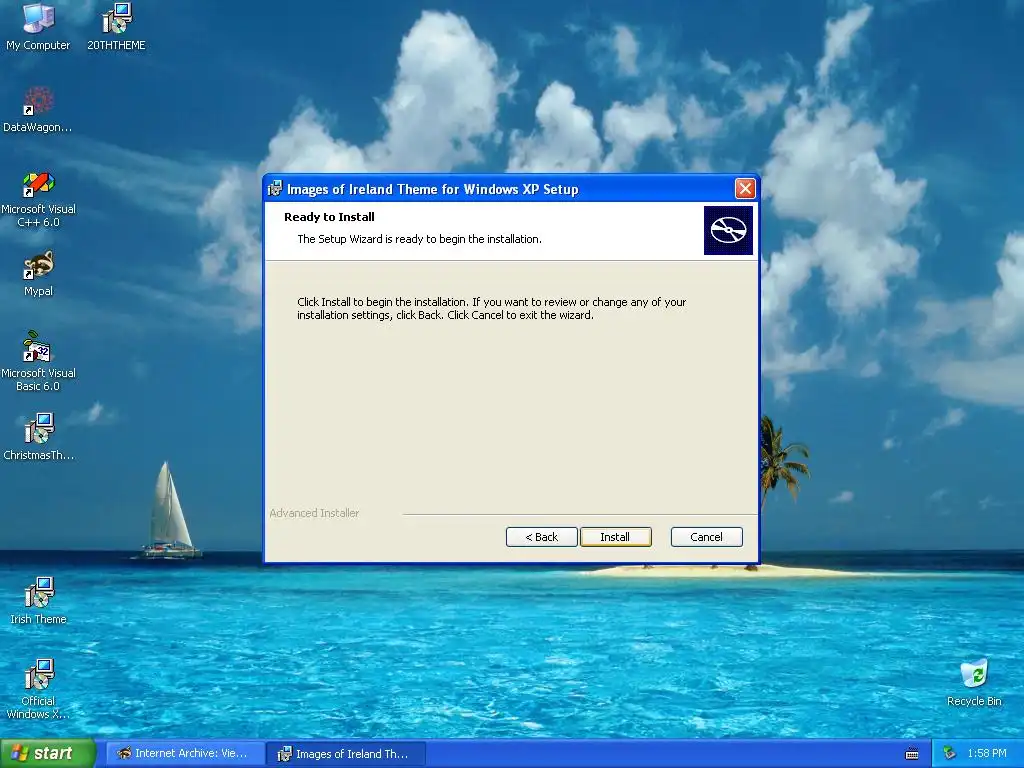Image resolution: width=1024 pixels, height=768 pixels.
Task: Click the system tray network icon
Action: (x=950, y=754)
